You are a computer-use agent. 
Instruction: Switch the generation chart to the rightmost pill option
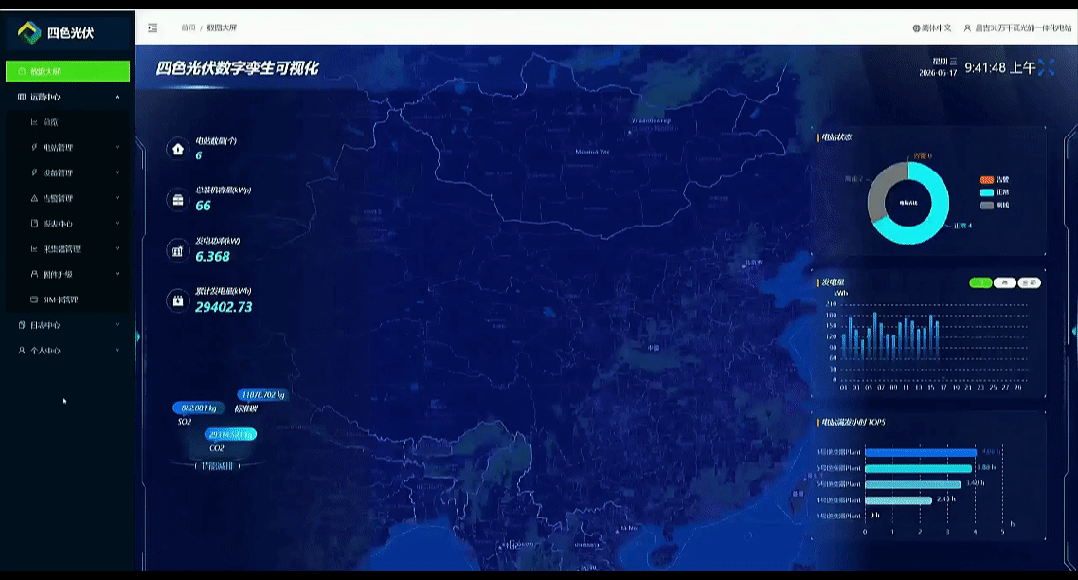pos(1028,283)
